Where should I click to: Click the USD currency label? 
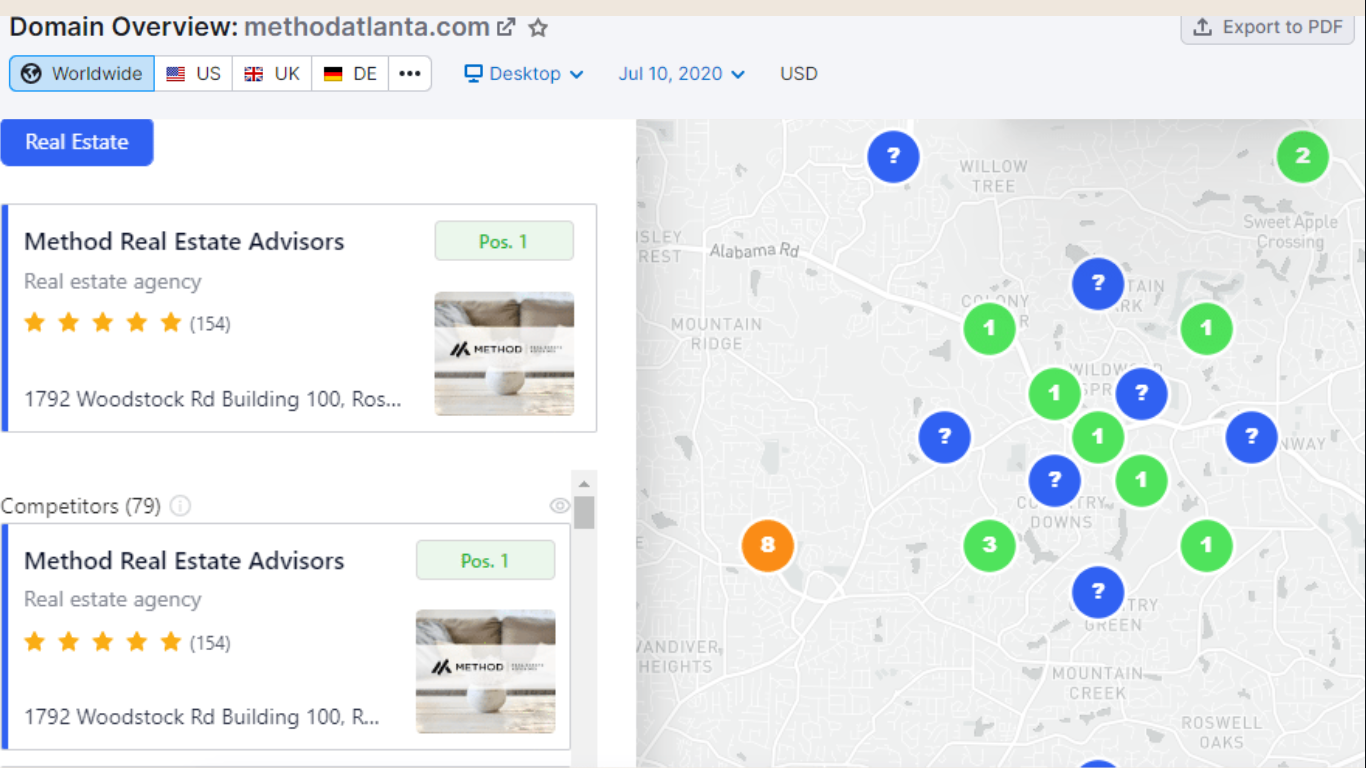click(799, 74)
